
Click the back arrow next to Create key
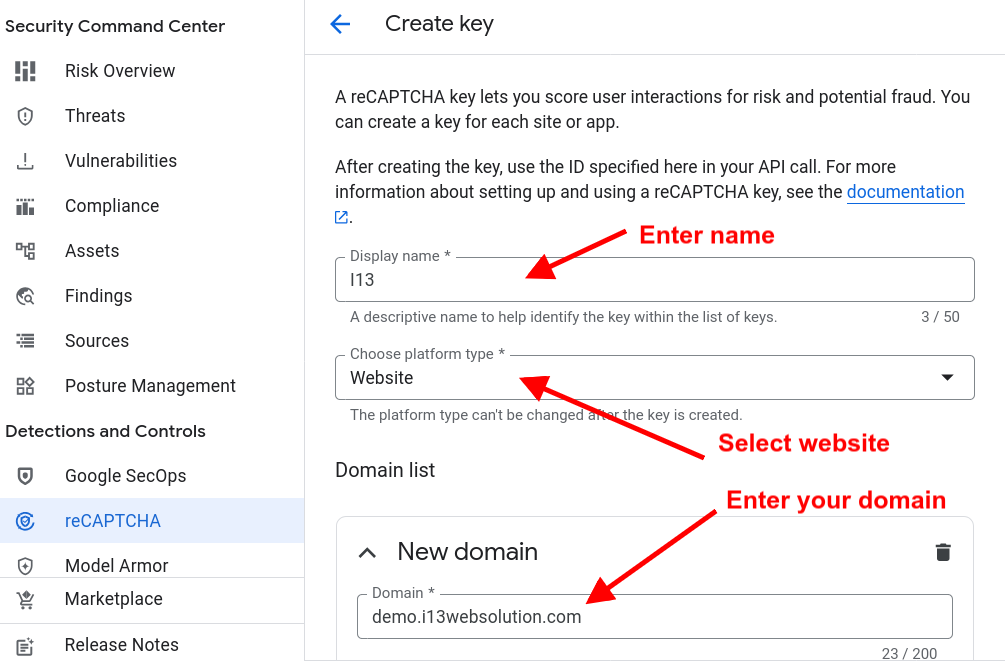(340, 24)
